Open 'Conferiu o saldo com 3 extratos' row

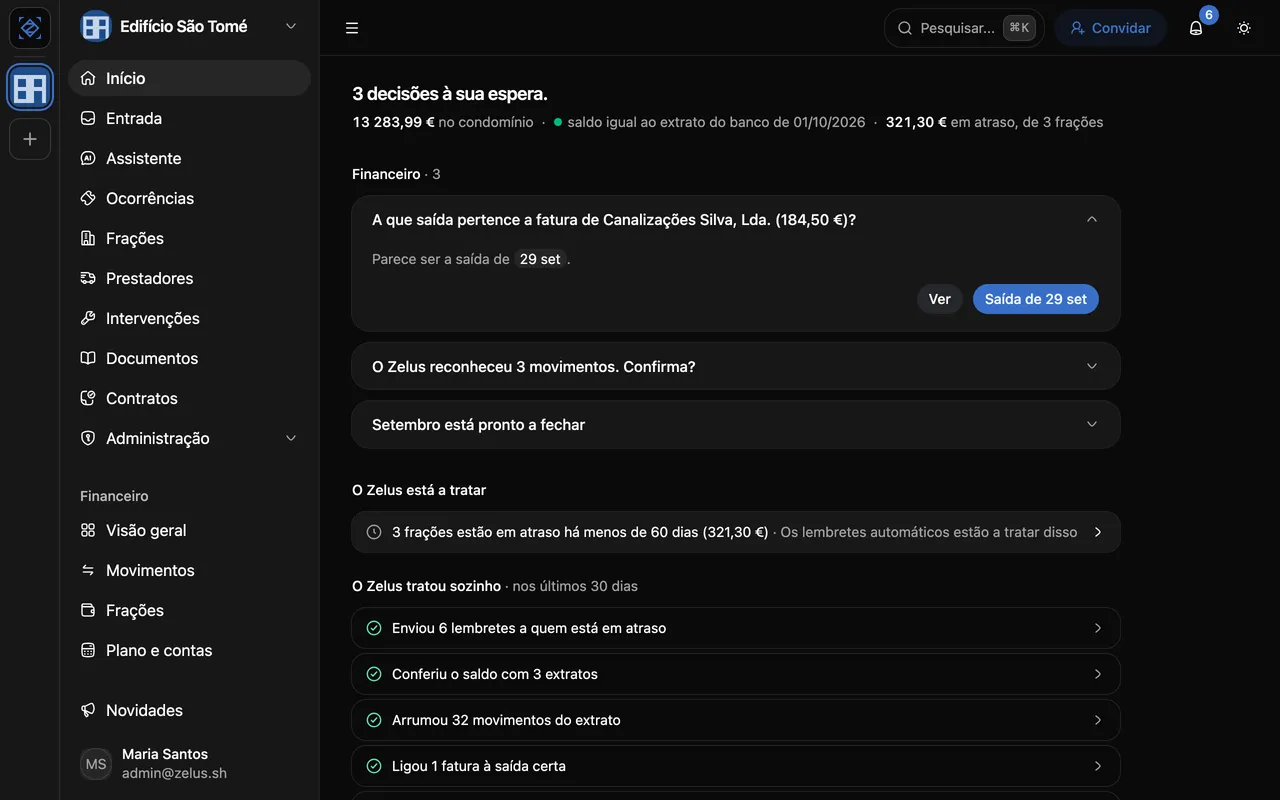point(736,674)
